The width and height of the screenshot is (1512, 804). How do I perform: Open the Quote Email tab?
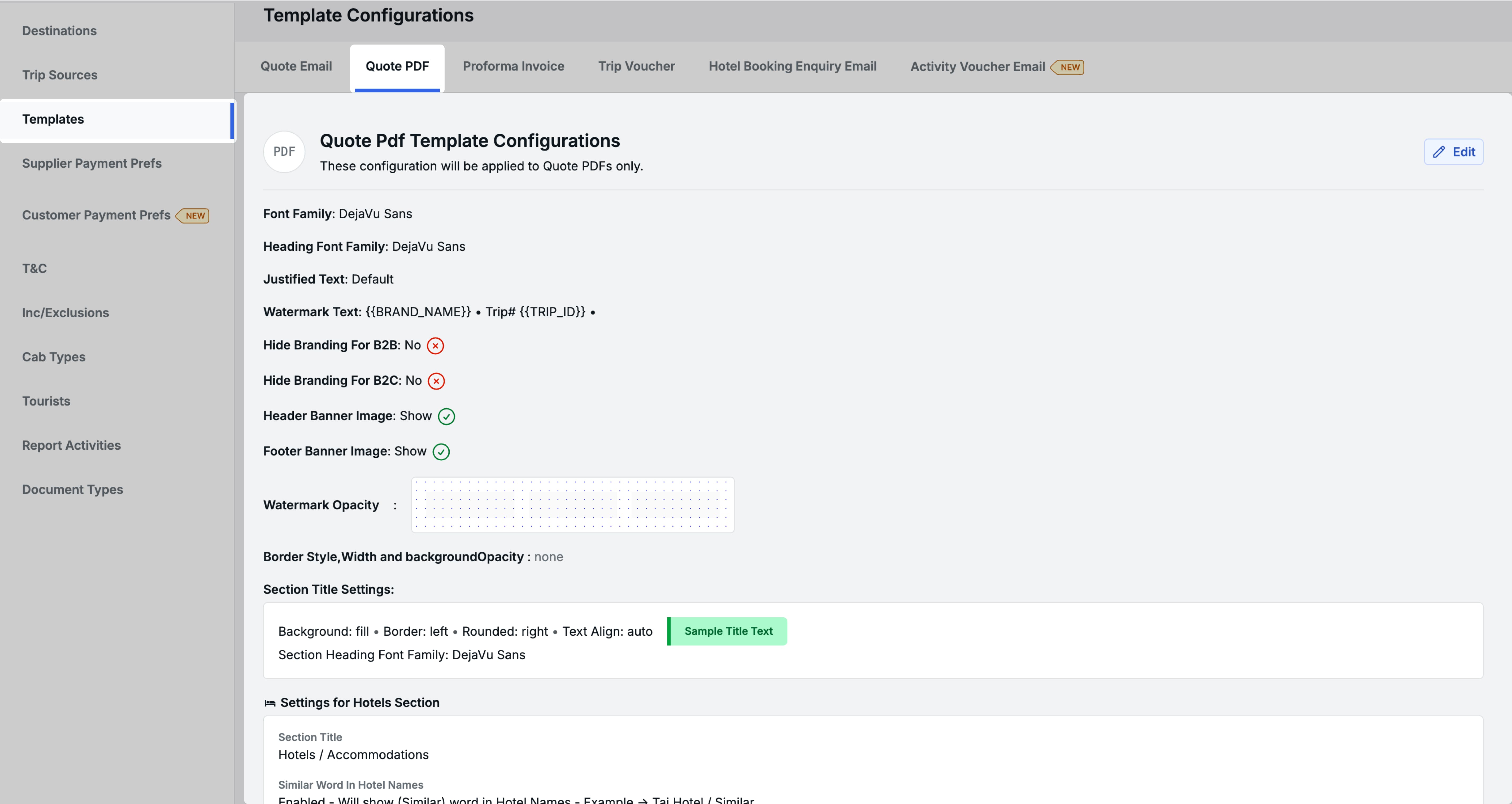pyautogui.click(x=296, y=66)
